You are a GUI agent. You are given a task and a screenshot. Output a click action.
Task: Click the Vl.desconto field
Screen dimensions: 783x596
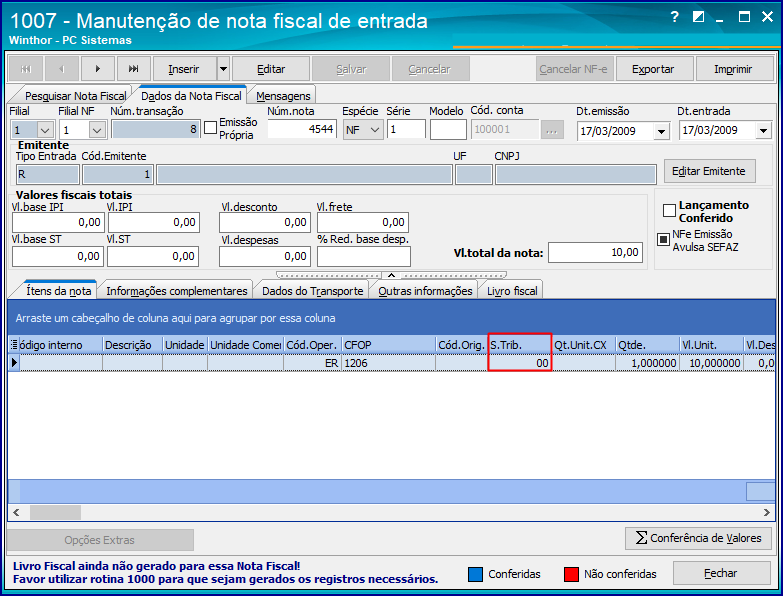tap(265, 223)
